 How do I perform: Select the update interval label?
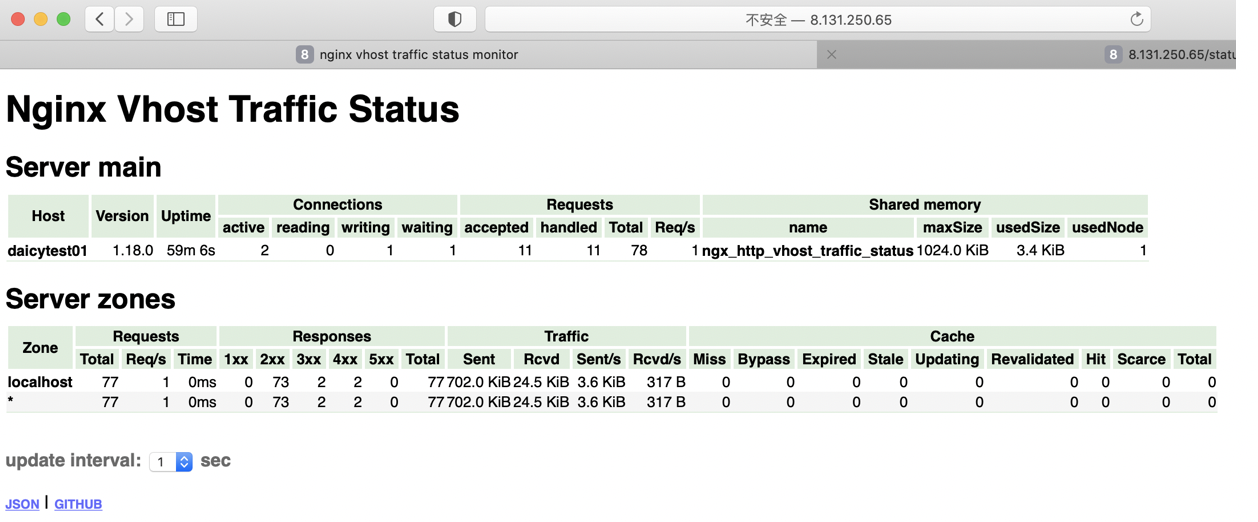coord(73,461)
